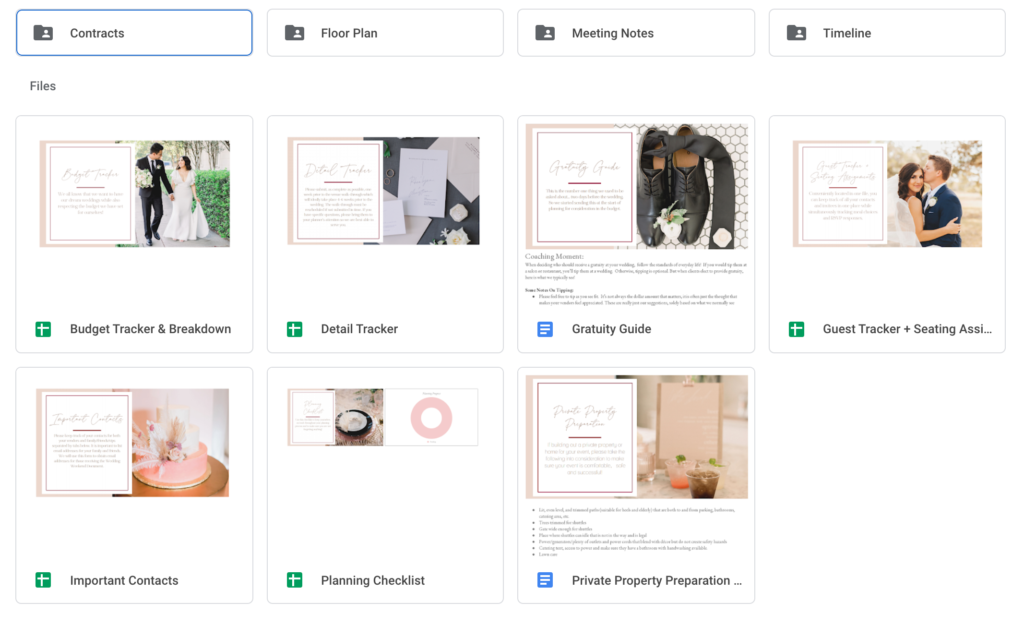Screen dimensions: 1024x626
Task: Click the Sheets icon beside Important Contacts
Action: 42,579
